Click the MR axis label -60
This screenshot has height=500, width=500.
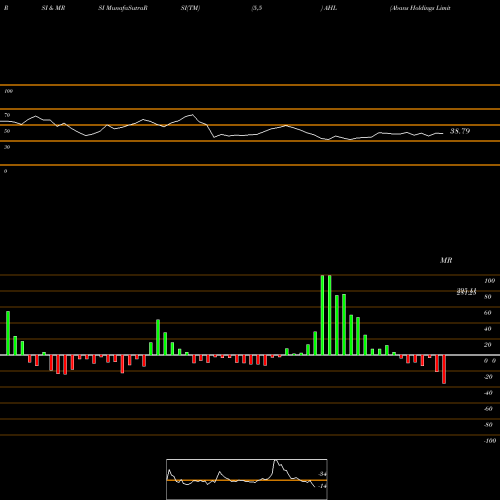point(488,409)
